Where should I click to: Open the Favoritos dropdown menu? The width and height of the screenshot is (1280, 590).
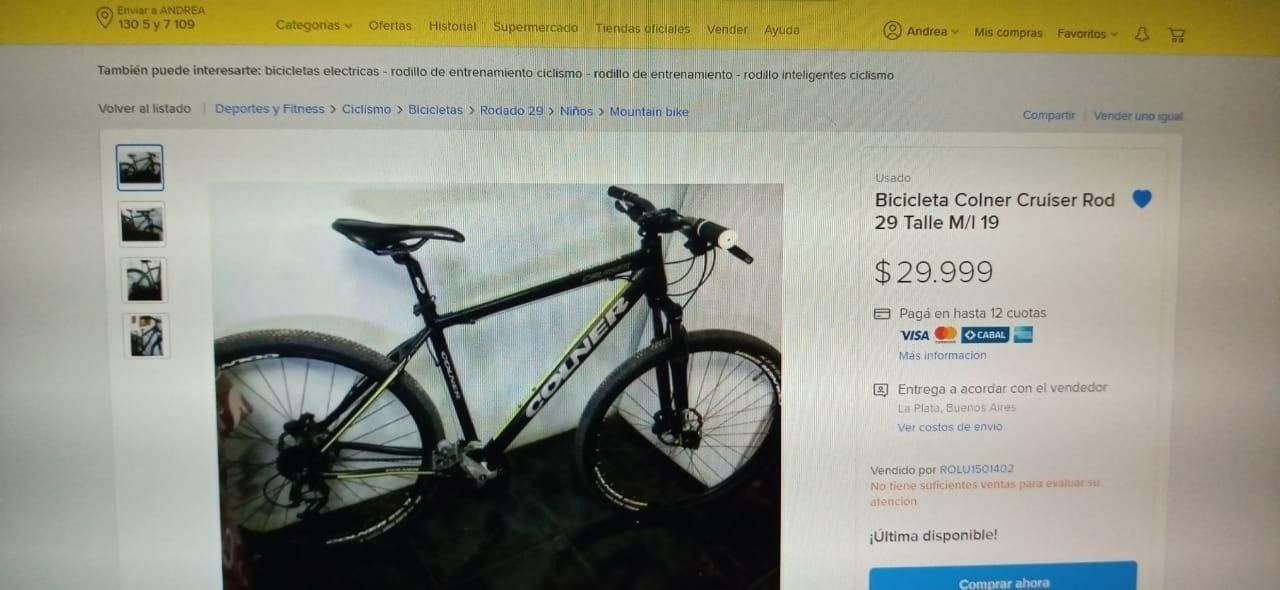(x=1088, y=34)
